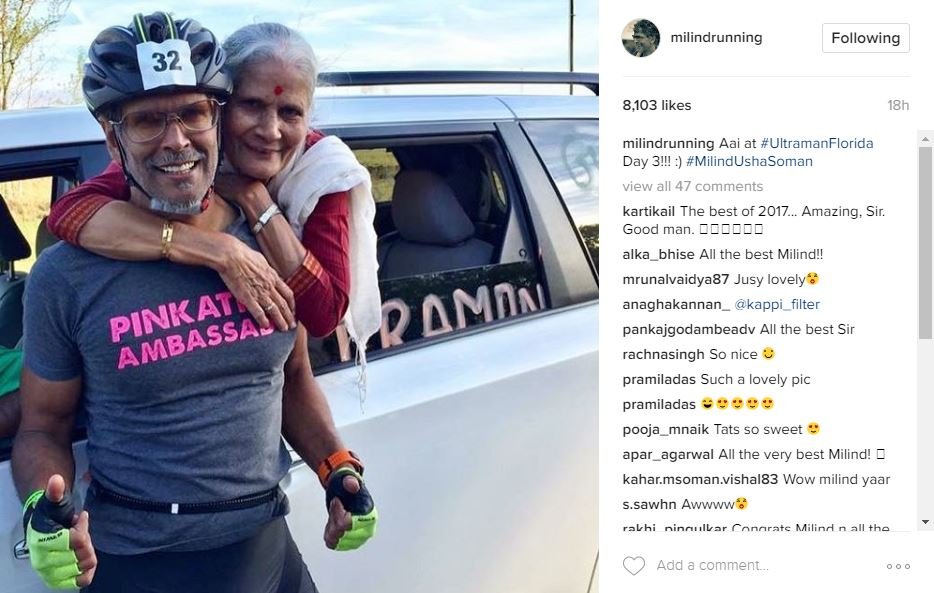Screen dimensions: 934x593
Task: Click the post photo
Action: (x=299, y=296)
